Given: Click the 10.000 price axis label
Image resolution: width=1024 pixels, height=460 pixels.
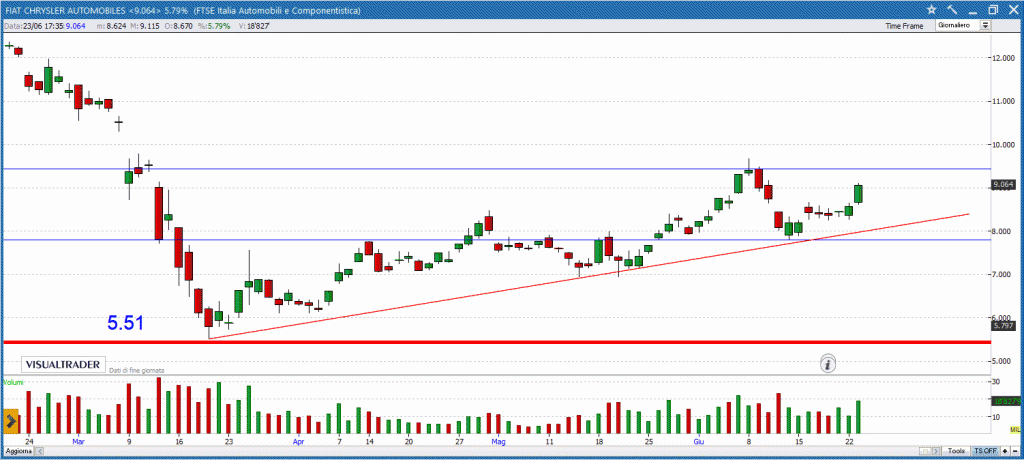Looking at the screenshot, I should (1004, 144).
